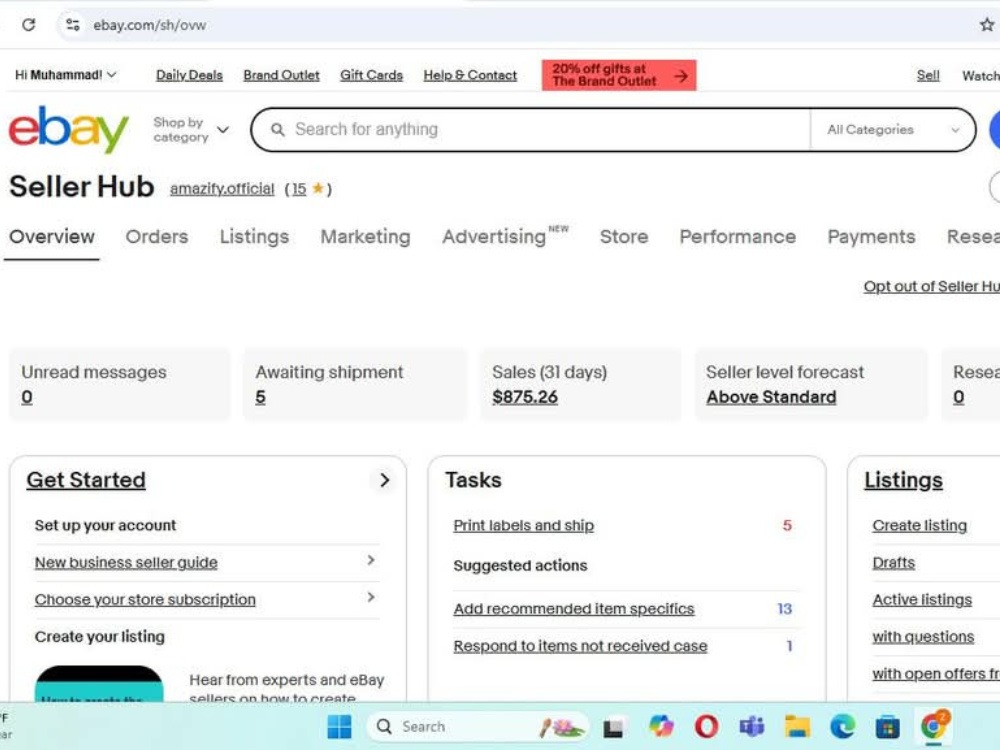1000x750 pixels.
Task: Click the Windows taskbar Search box
Action: [477, 726]
